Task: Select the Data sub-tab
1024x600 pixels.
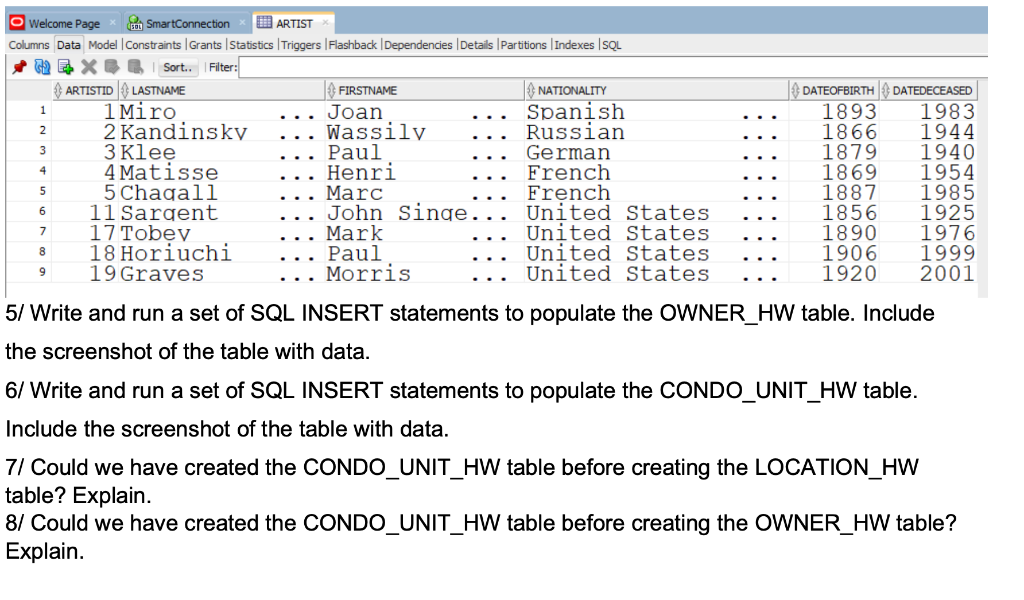Action: (68, 44)
